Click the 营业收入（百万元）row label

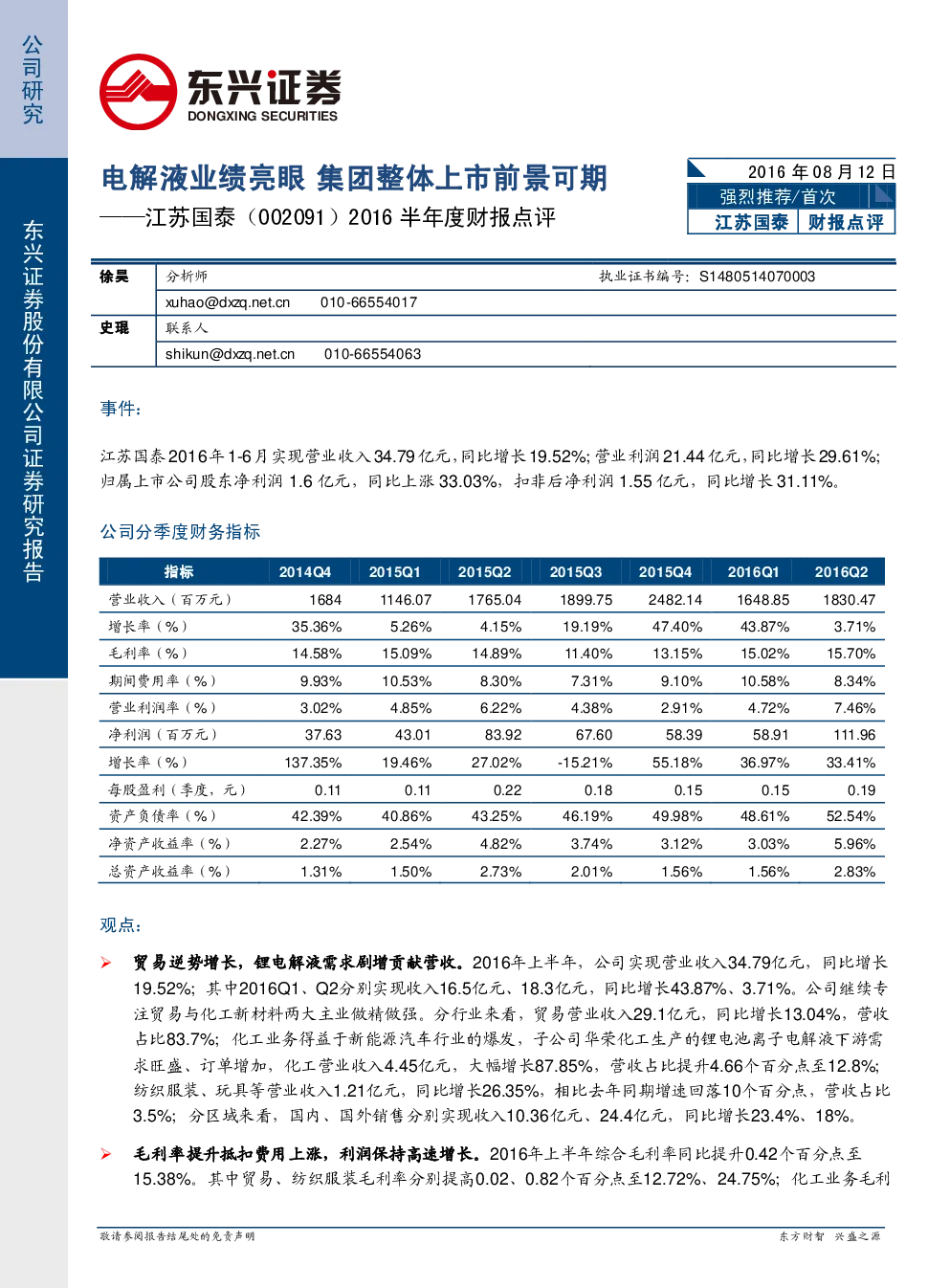pyautogui.click(x=170, y=600)
